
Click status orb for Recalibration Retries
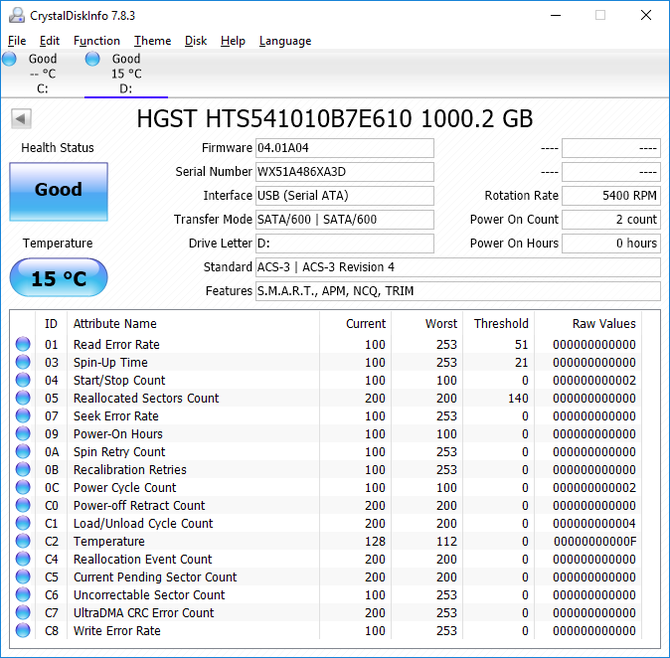tap(23, 469)
